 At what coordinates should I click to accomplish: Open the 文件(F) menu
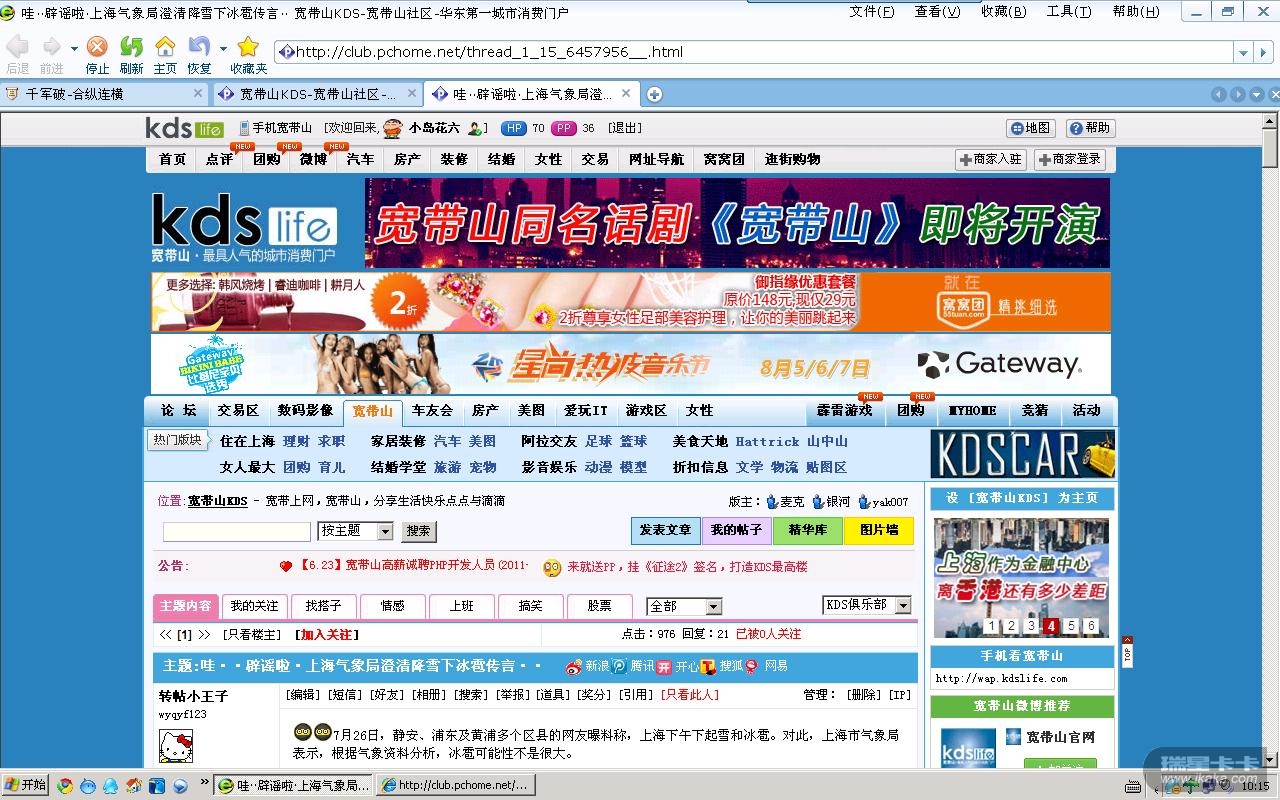(x=872, y=12)
